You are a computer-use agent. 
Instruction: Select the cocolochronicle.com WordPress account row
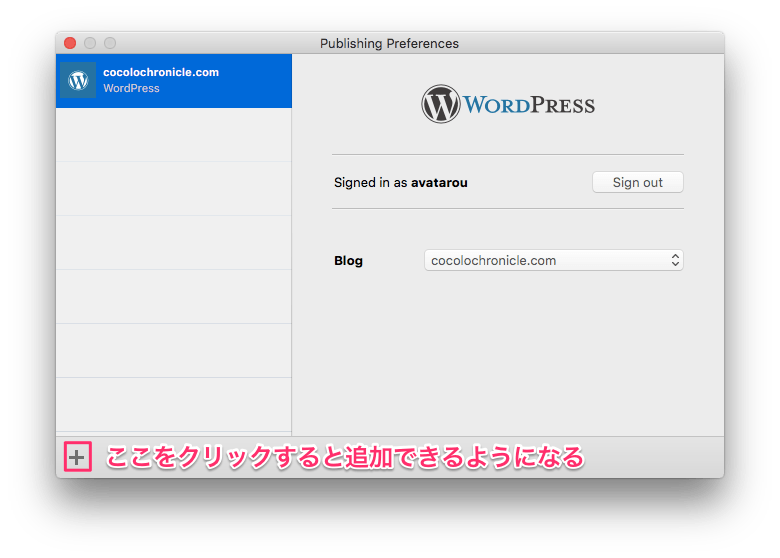(174, 81)
